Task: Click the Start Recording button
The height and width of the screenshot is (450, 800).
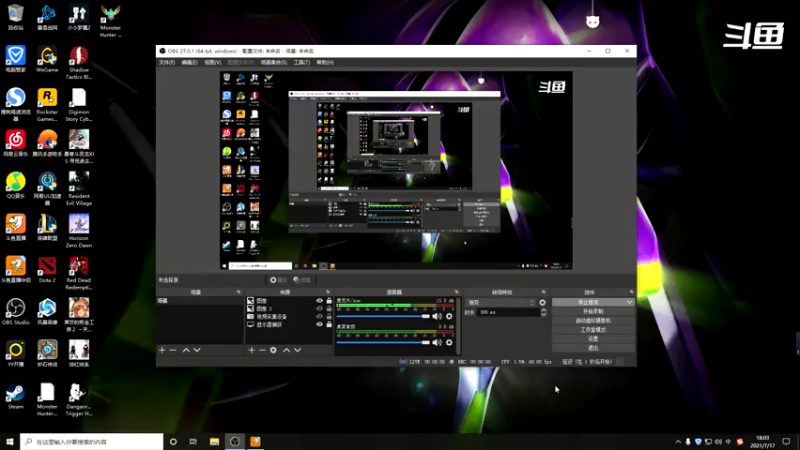Action: point(593,311)
